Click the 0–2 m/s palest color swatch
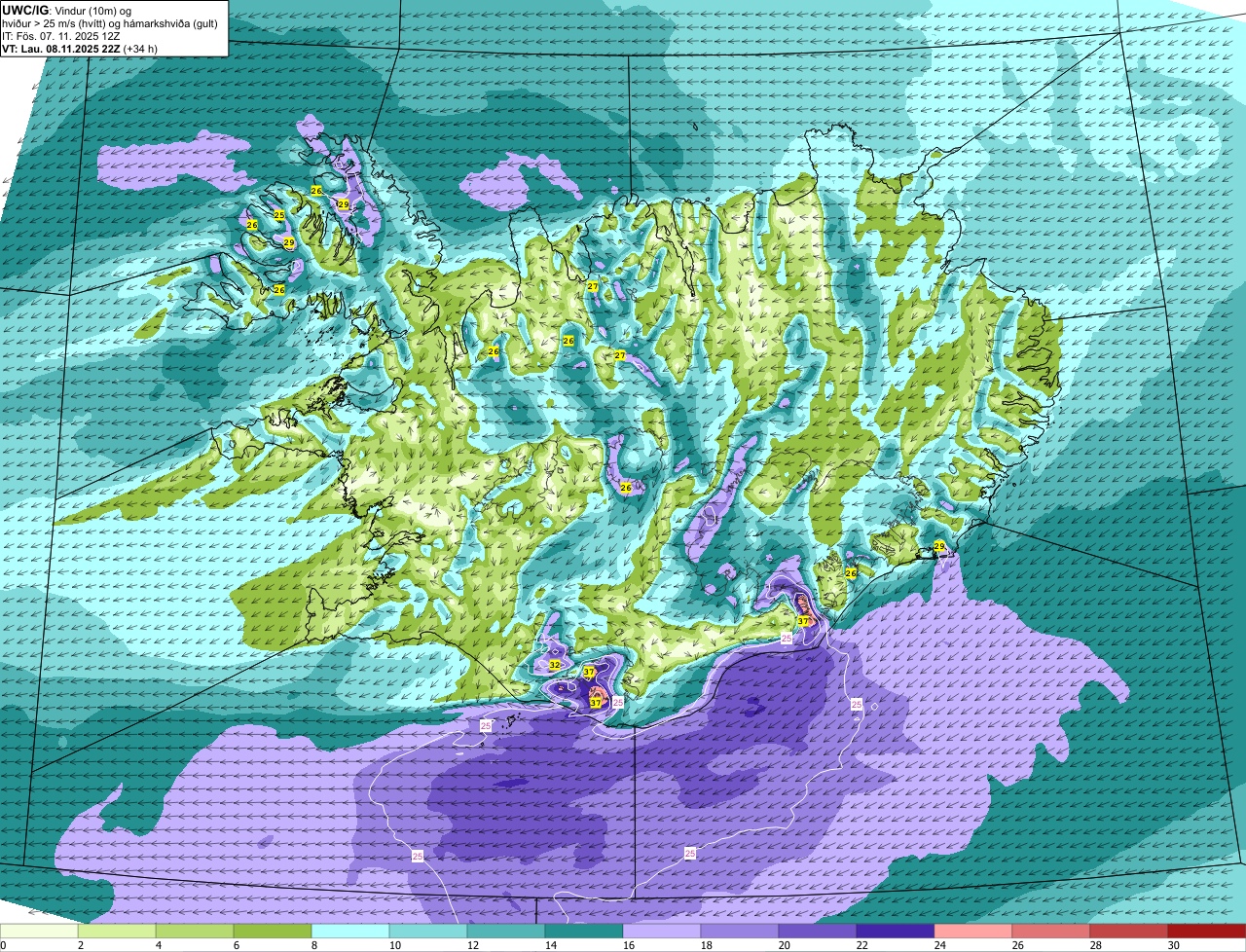Screen dimensions: 1246x952 (x=39, y=932)
